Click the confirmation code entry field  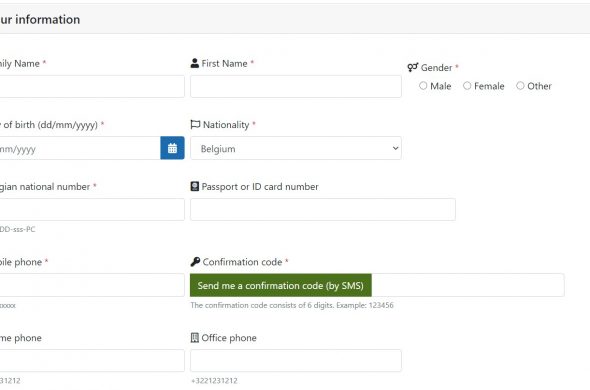(x=468, y=285)
